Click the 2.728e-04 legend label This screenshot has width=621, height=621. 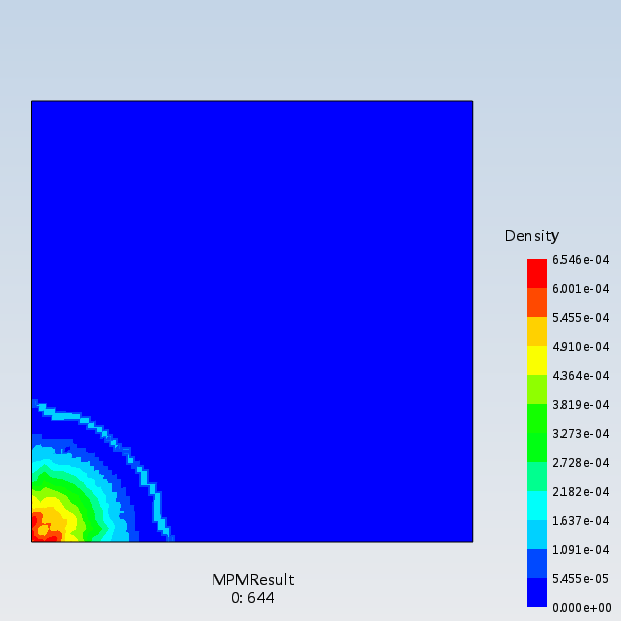[x=581, y=463]
